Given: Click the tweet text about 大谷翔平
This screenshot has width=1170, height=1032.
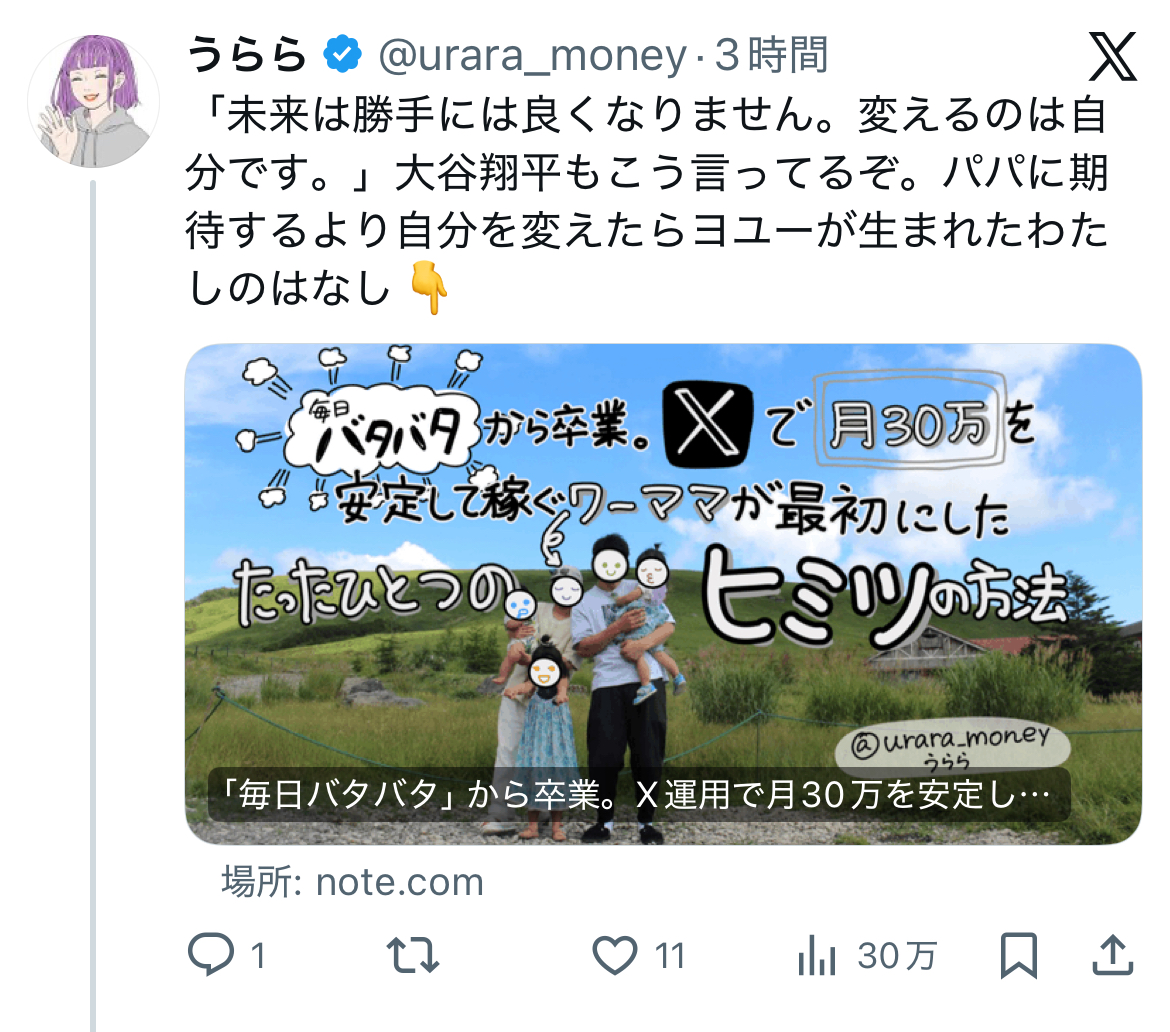Looking at the screenshot, I should tap(646, 201).
